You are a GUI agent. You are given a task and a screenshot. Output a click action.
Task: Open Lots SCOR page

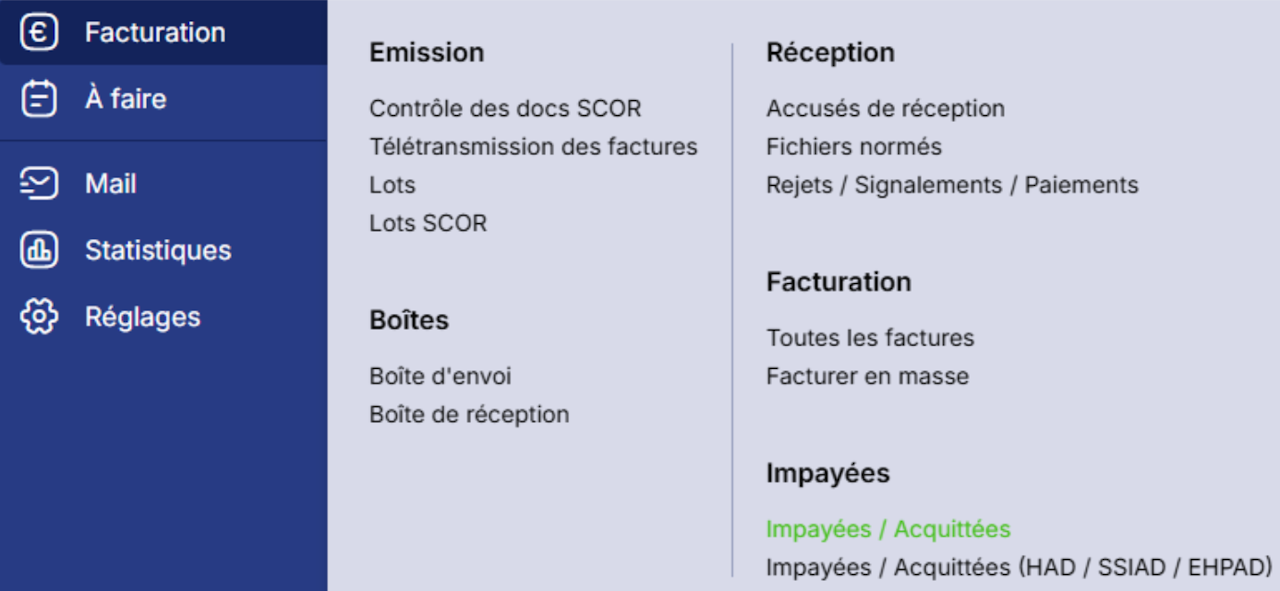pos(428,223)
